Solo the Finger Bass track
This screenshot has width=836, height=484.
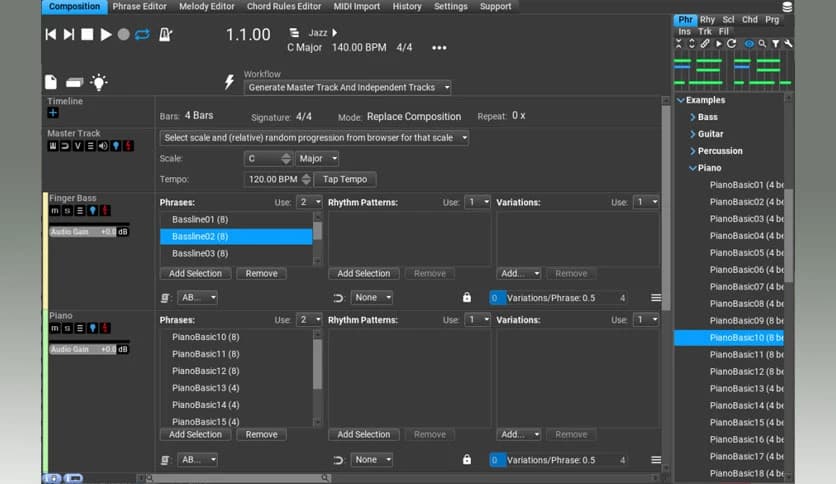67,211
